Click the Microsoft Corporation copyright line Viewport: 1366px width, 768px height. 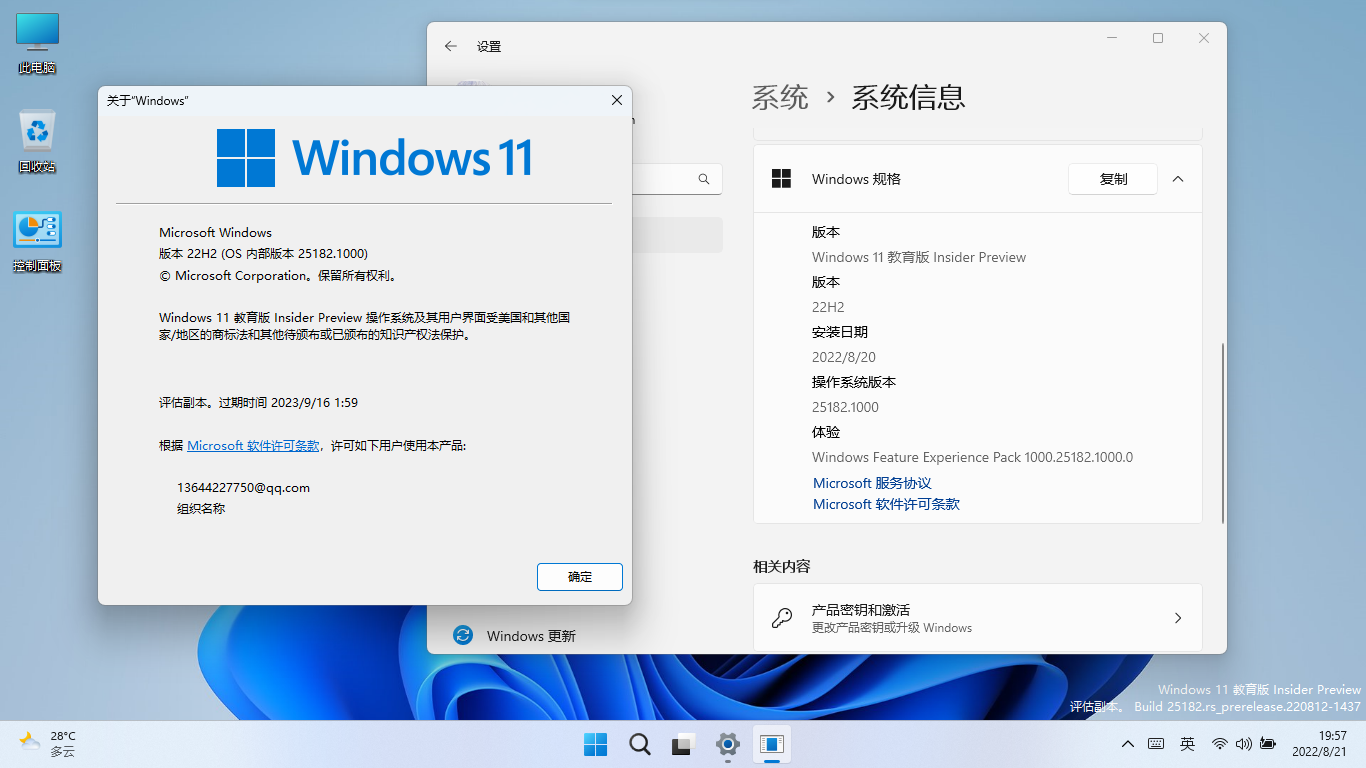[x=278, y=275]
